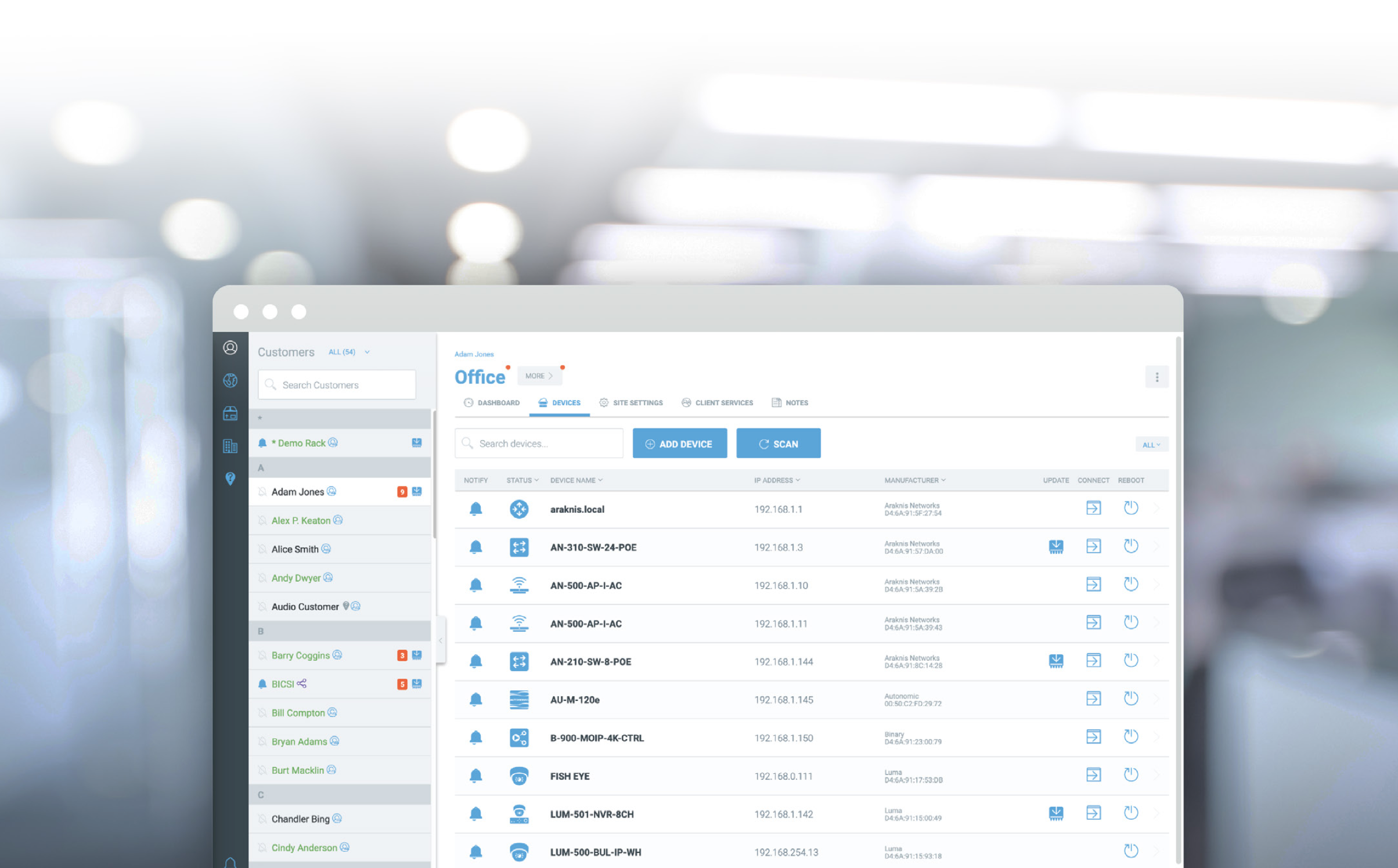Sort devices by IP Address column
Screen dimensions: 1398x868
coord(777,480)
